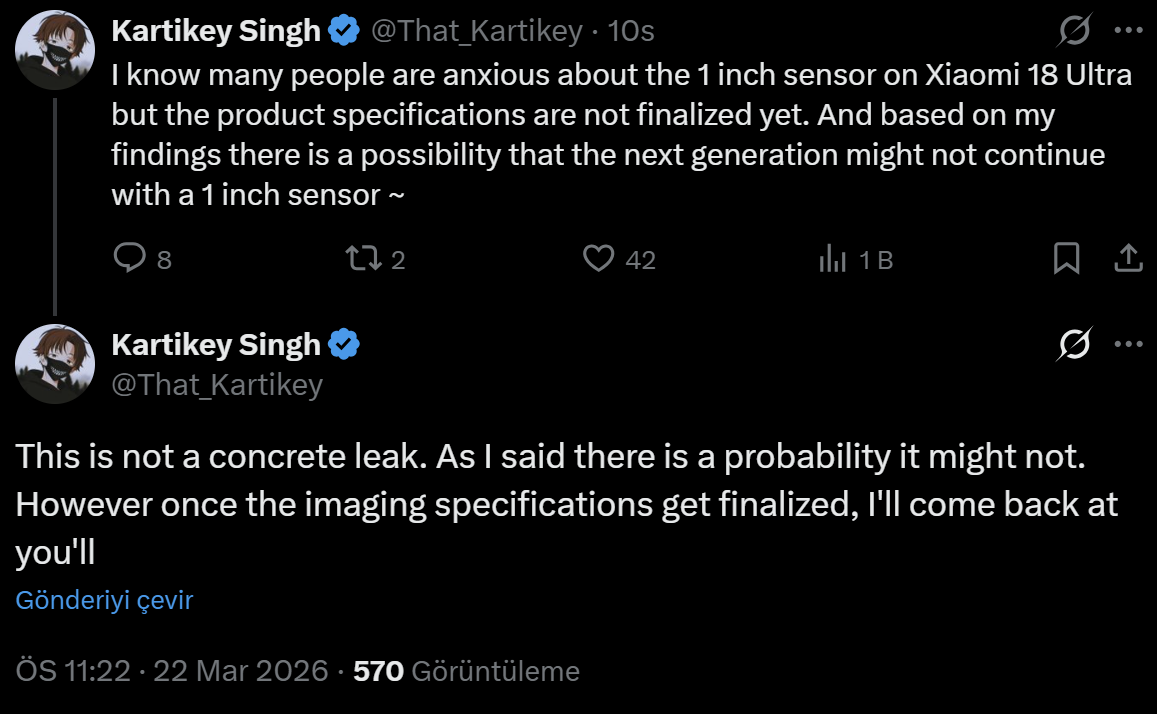1157x714 pixels.
Task: Open more options menu on the first tweet
Action: tap(1128, 32)
